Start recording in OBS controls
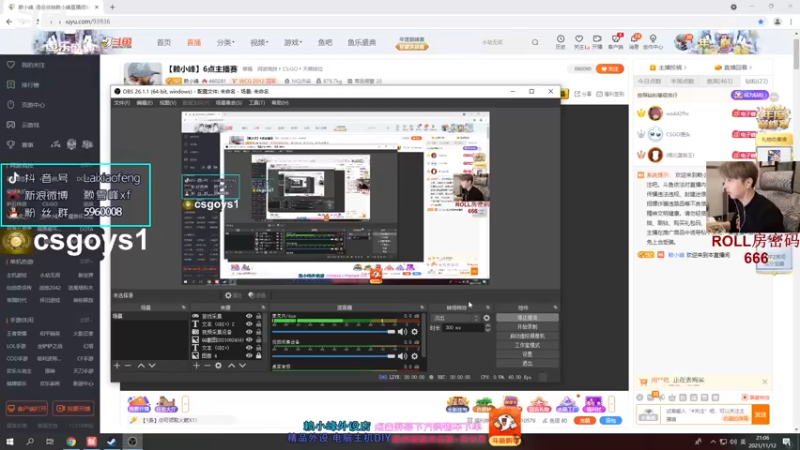This screenshot has height=450, width=800. tap(527, 327)
